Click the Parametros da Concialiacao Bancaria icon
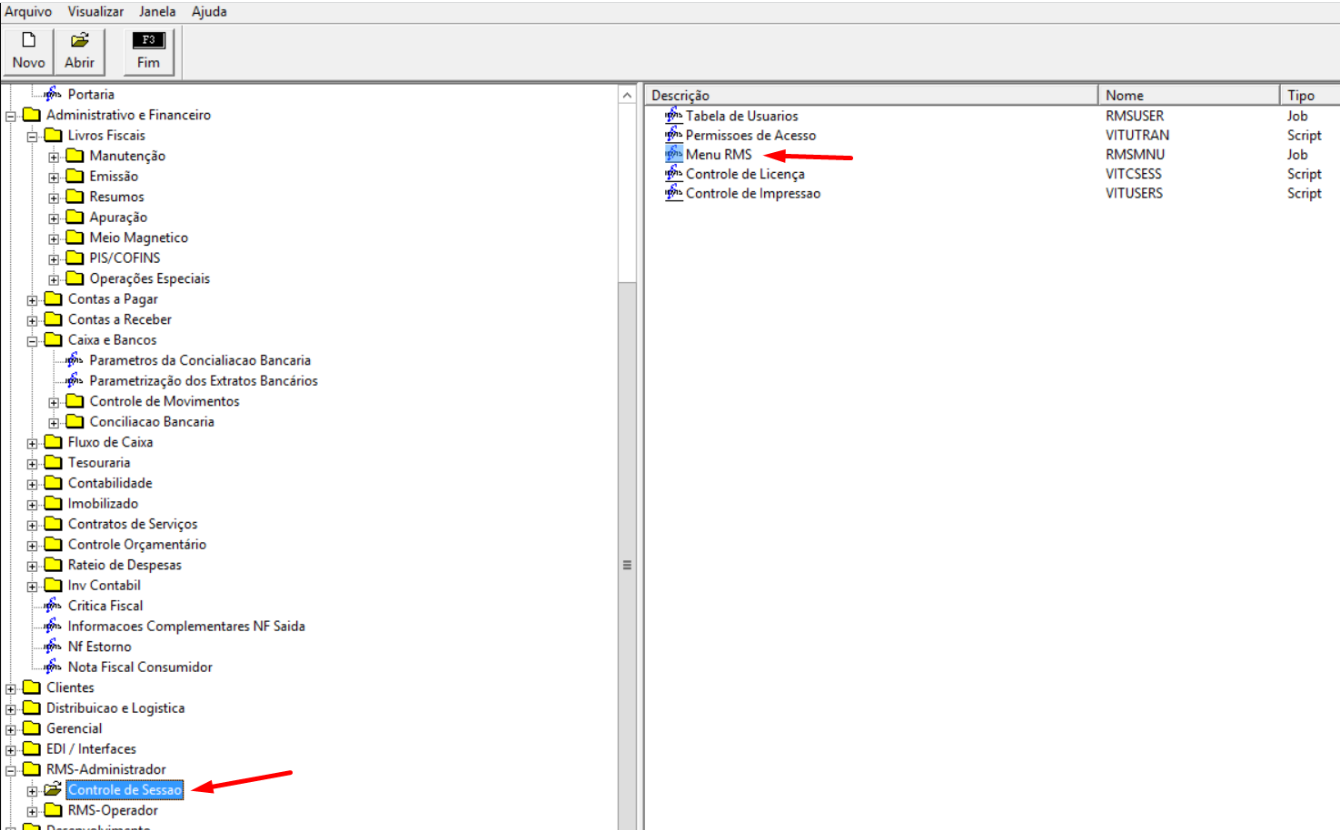The height and width of the screenshot is (830, 1340). 75,360
